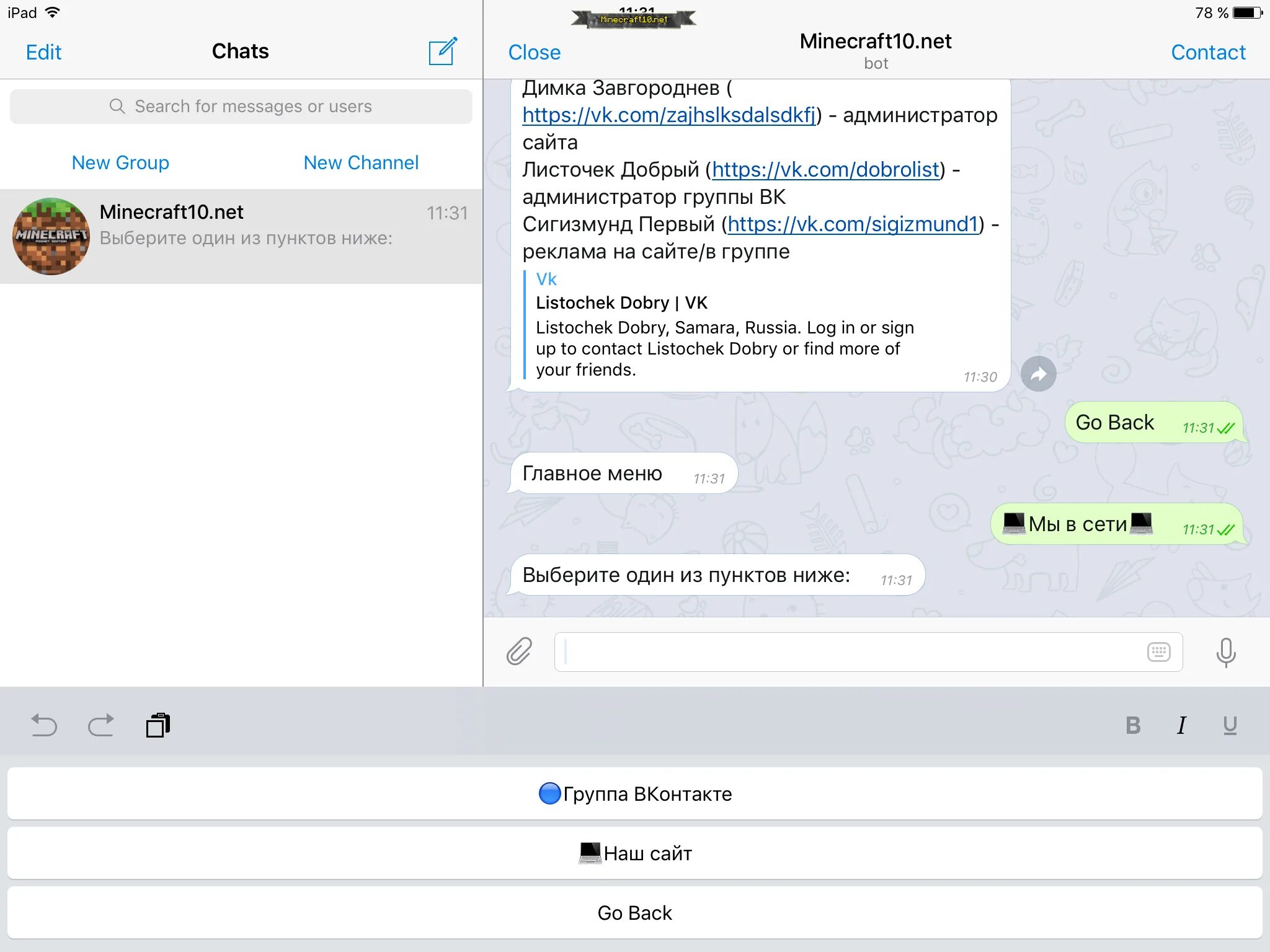
Task: Tap the battery indicator in status bar
Action: (x=1248, y=12)
